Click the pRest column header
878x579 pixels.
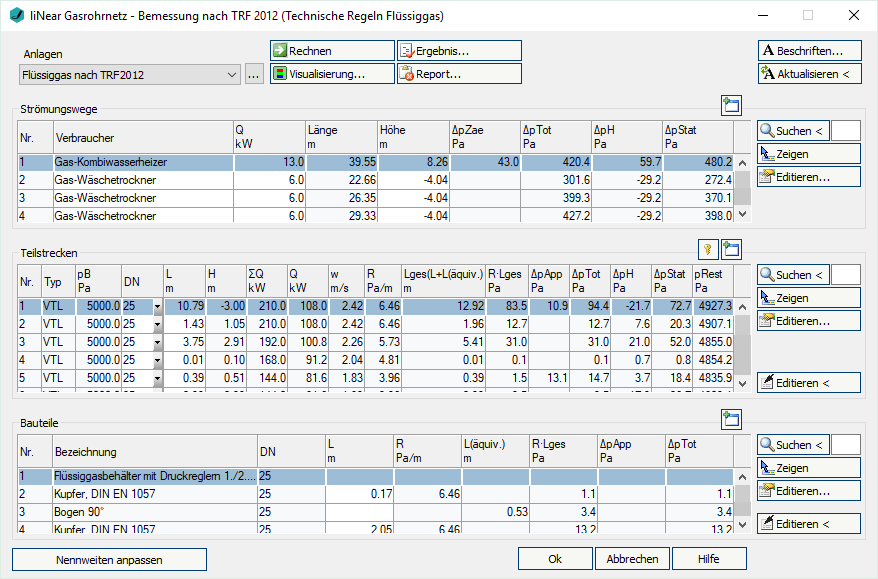click(713, 281)
